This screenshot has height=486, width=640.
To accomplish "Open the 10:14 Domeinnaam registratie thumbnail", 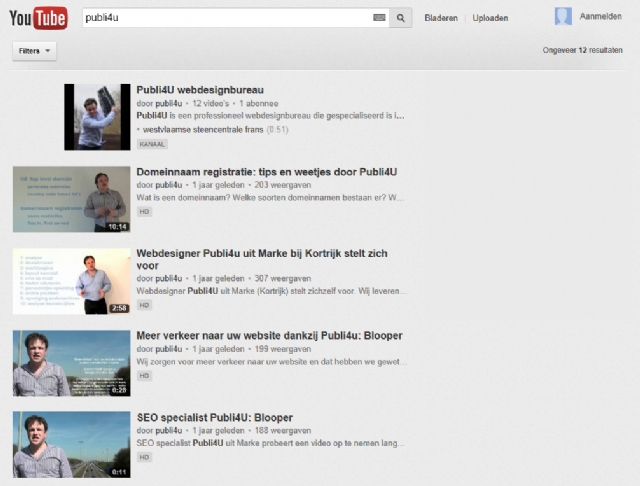I will click(71, 199).
